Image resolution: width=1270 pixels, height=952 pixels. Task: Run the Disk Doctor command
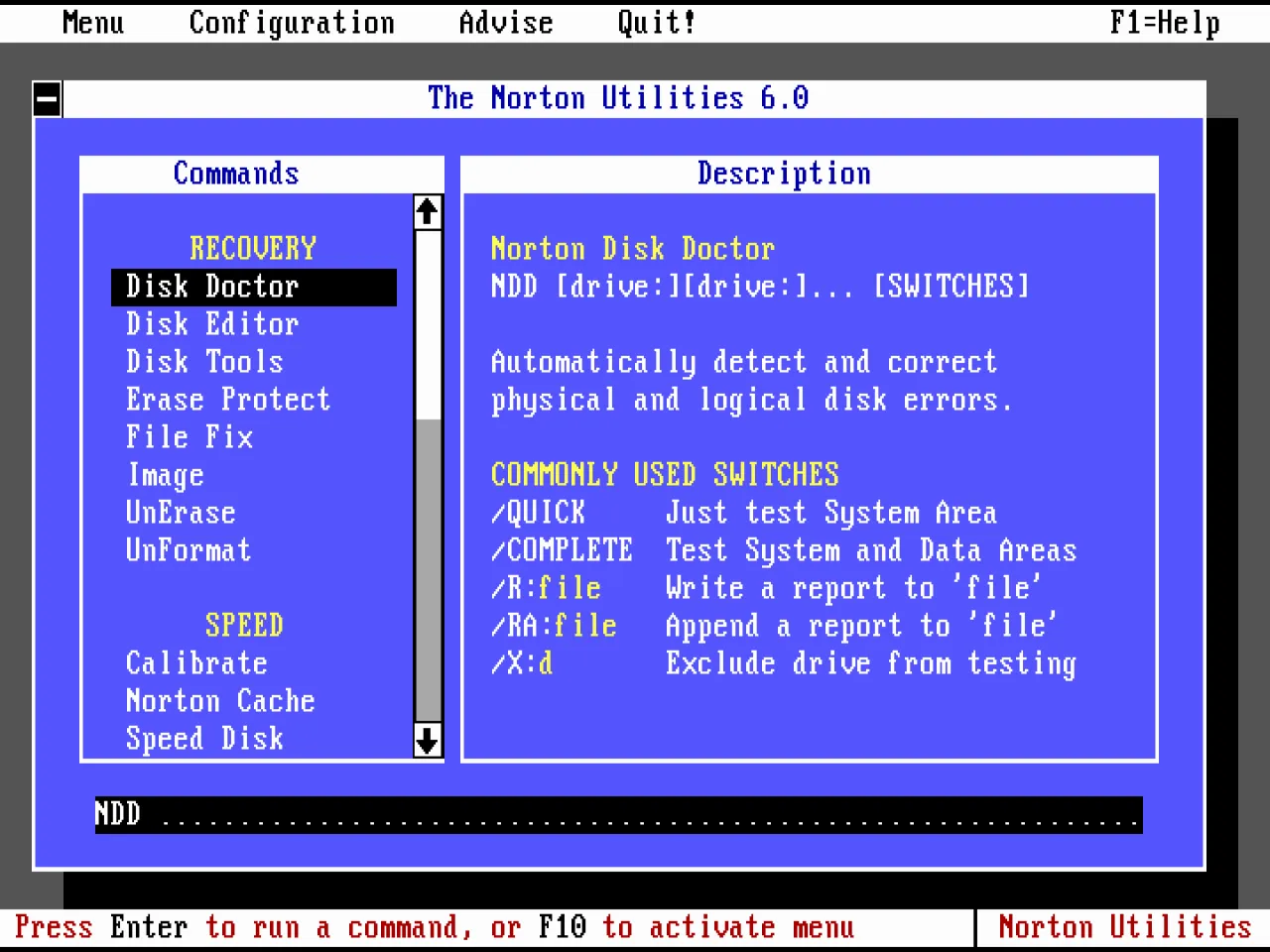tap(211, 287)
